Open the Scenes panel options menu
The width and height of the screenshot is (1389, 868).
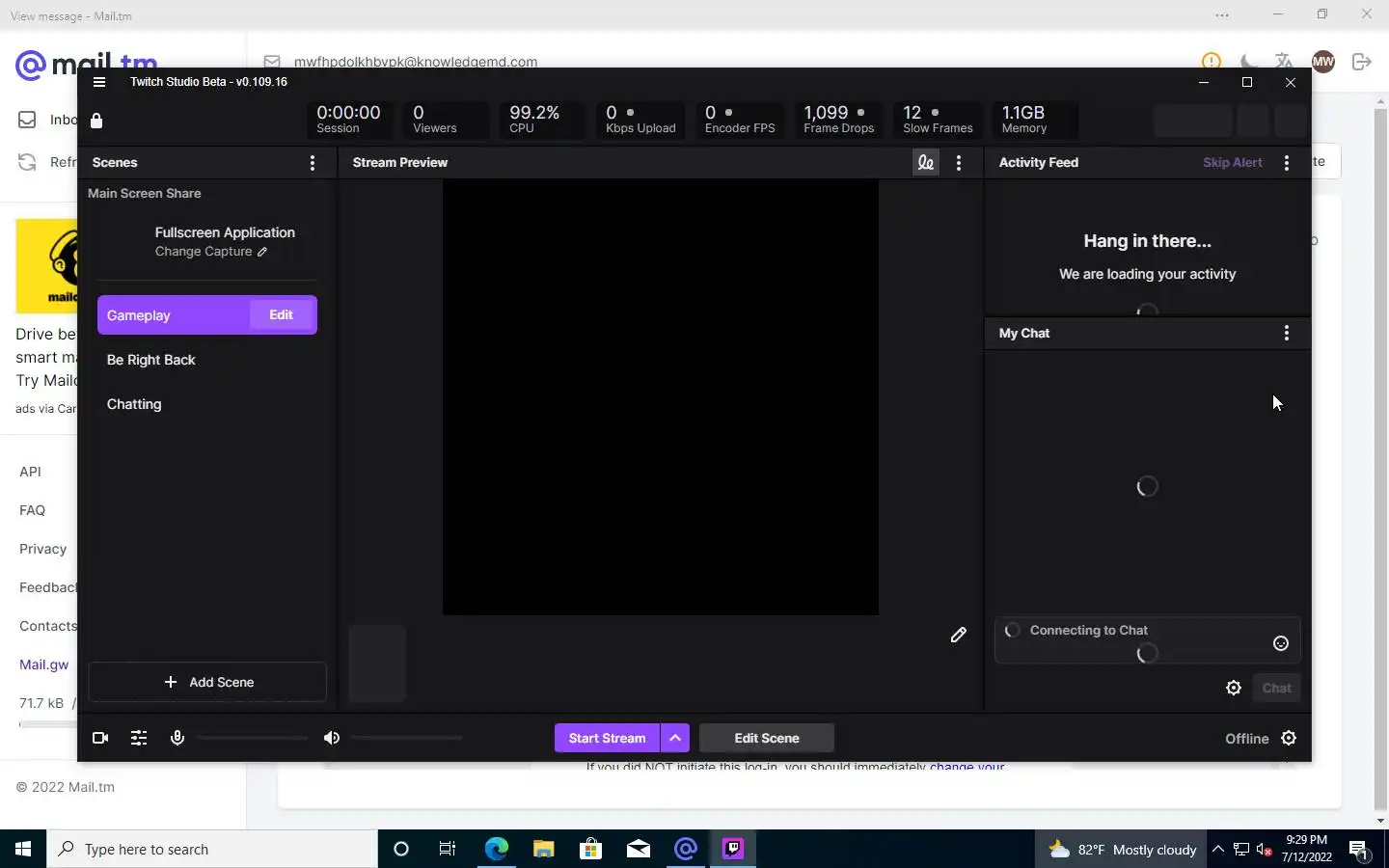click(x=313, y=163)
